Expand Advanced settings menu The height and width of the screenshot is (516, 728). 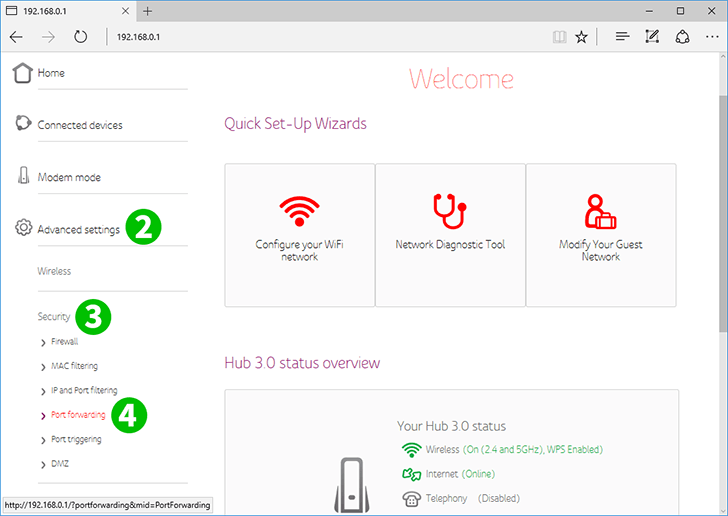click(78, 229)
